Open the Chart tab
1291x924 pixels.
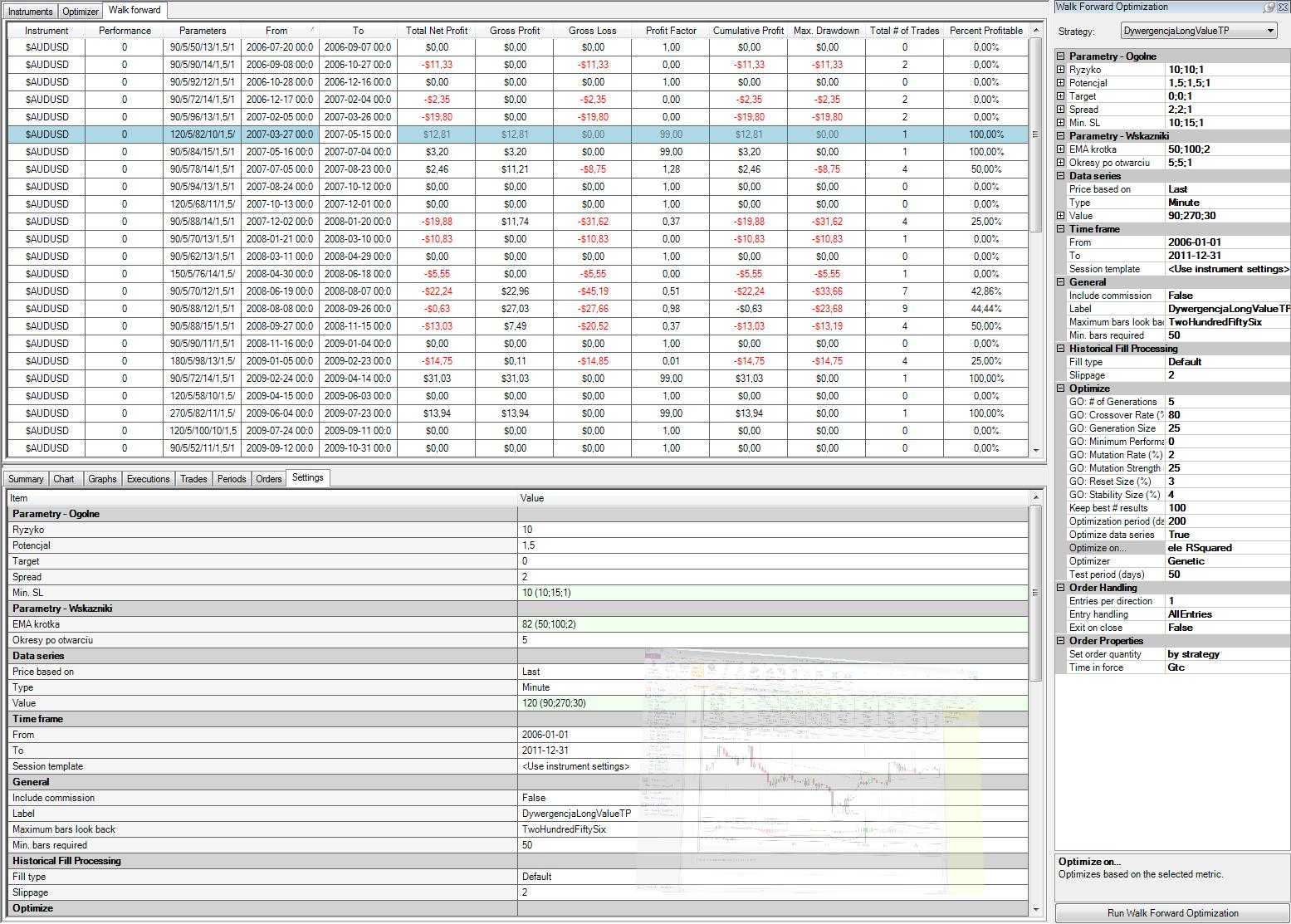64,479
